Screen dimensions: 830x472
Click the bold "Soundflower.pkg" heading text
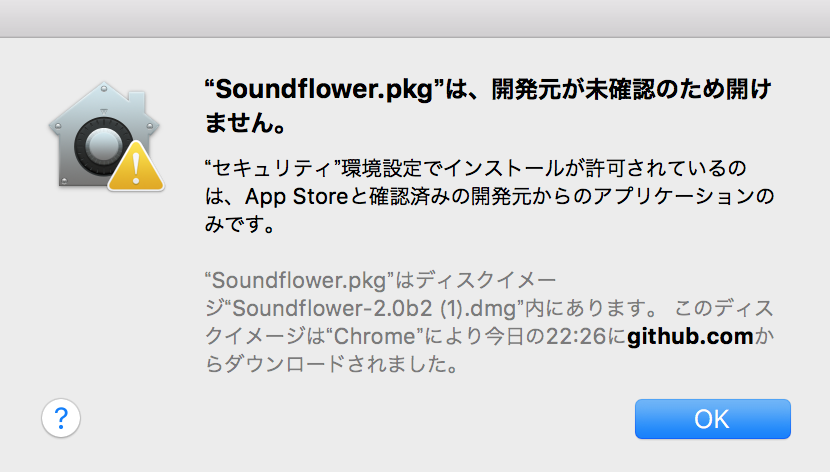pos(324,89)
